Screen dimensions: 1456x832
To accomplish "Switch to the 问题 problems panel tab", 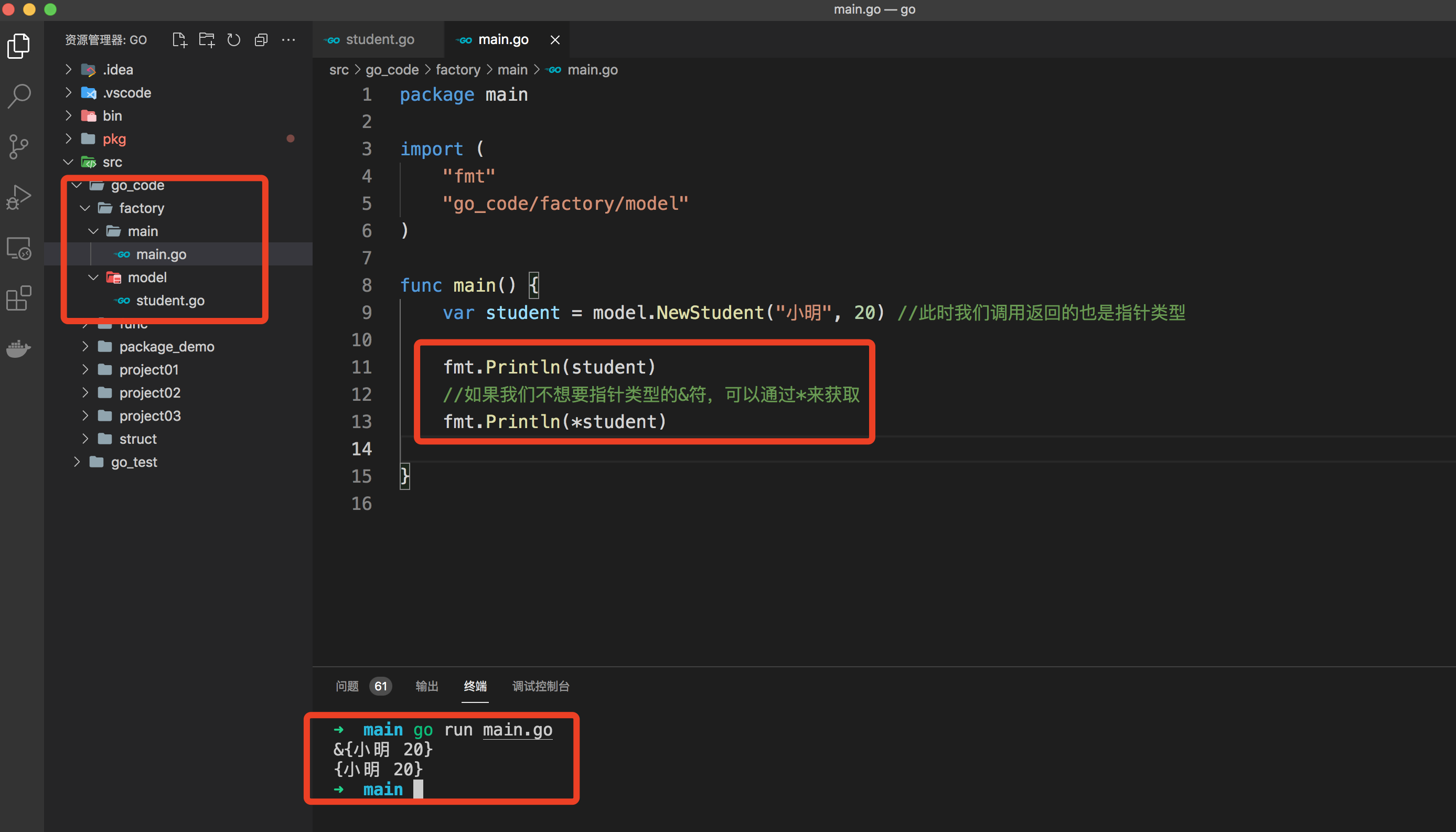I will (x=347, y=686).
